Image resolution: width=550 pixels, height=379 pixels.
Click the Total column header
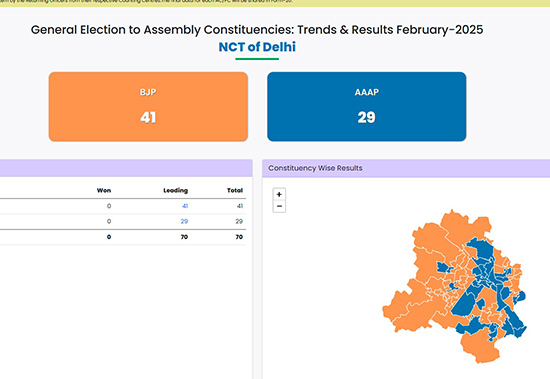click(235, 190)
